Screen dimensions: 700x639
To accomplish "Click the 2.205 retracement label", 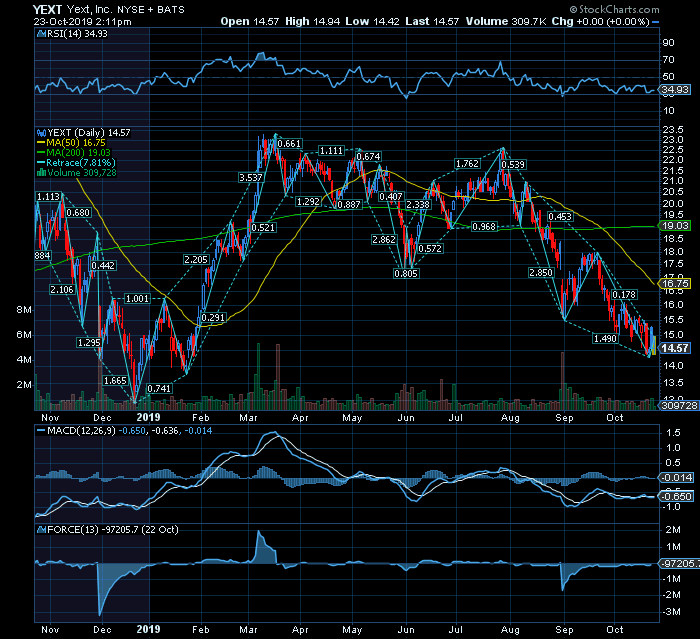I will pyautogui.click(x=196, y=260).
